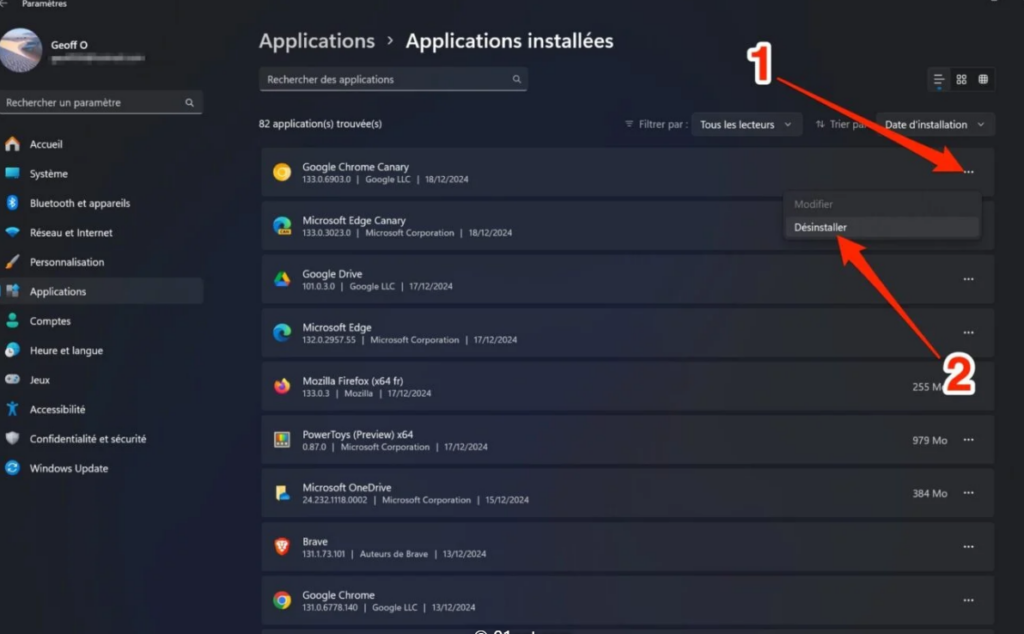Screen dimensions: 1024x634
Task: Switch to table view layout
Action: [983, 80]
